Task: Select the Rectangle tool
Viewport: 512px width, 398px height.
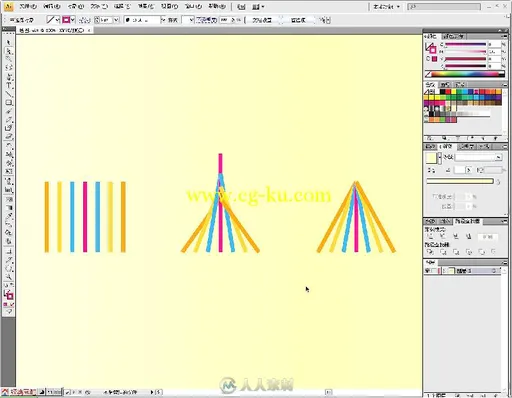Action: (x=8, y=103)
